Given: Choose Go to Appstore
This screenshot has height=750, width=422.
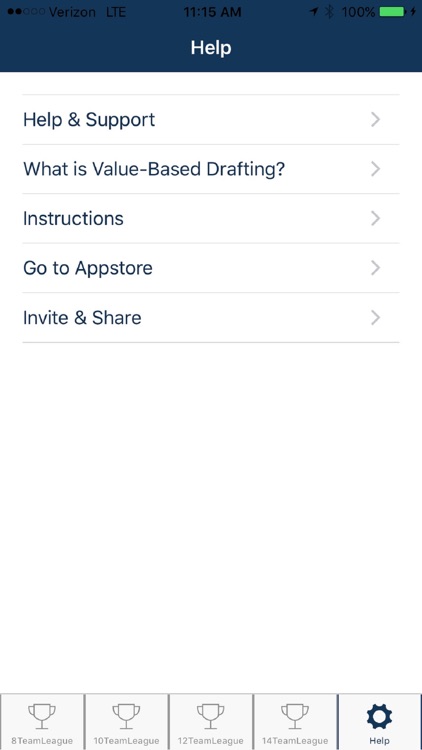Looking at the screenshot, I should point(211,268).
